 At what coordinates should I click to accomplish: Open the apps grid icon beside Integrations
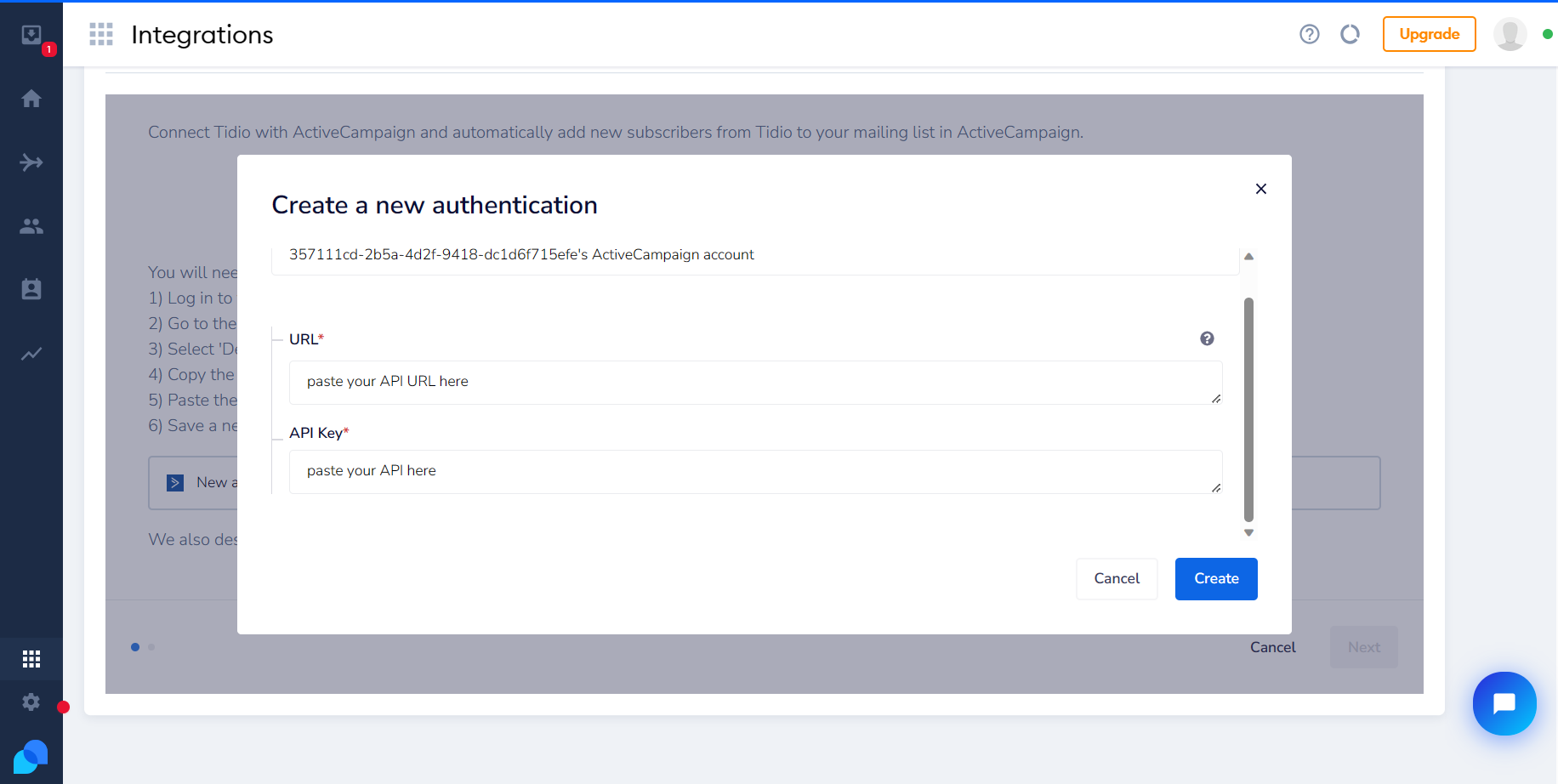(x=101, y=34)
